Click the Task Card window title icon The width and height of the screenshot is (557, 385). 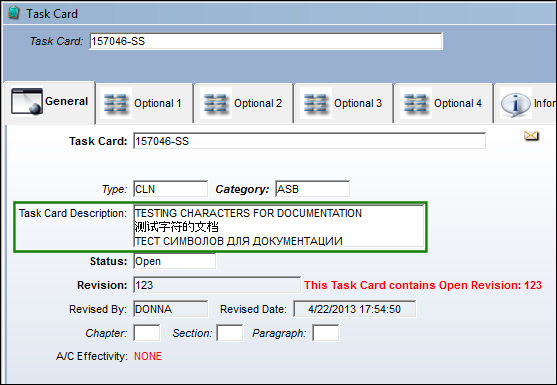coord(13,13)
